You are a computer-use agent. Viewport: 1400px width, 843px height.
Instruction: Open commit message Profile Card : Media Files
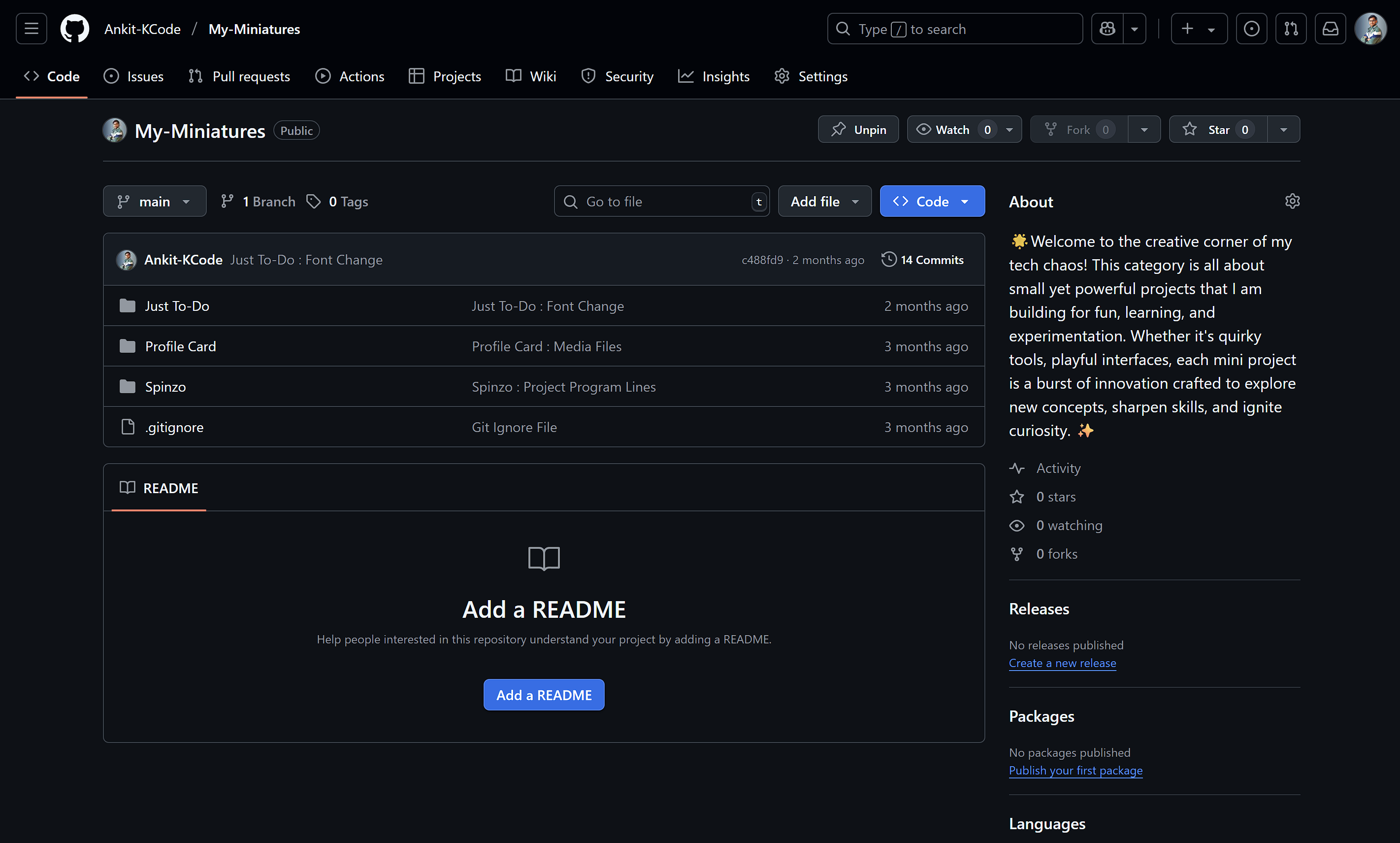(x=547, y=346)
